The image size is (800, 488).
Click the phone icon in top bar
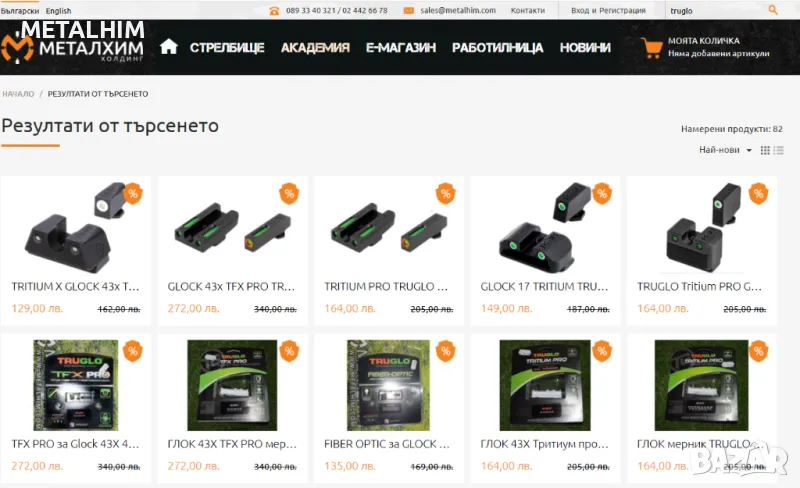tap(274, 11)
